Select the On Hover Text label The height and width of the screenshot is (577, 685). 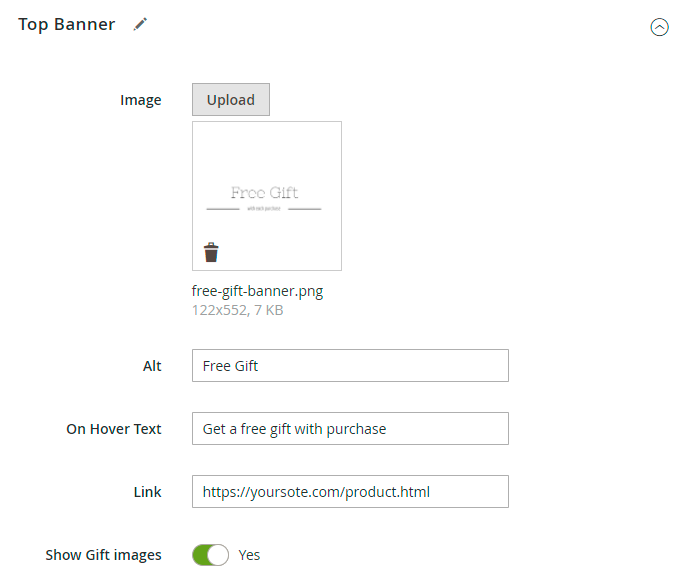[x=114, y=429]
